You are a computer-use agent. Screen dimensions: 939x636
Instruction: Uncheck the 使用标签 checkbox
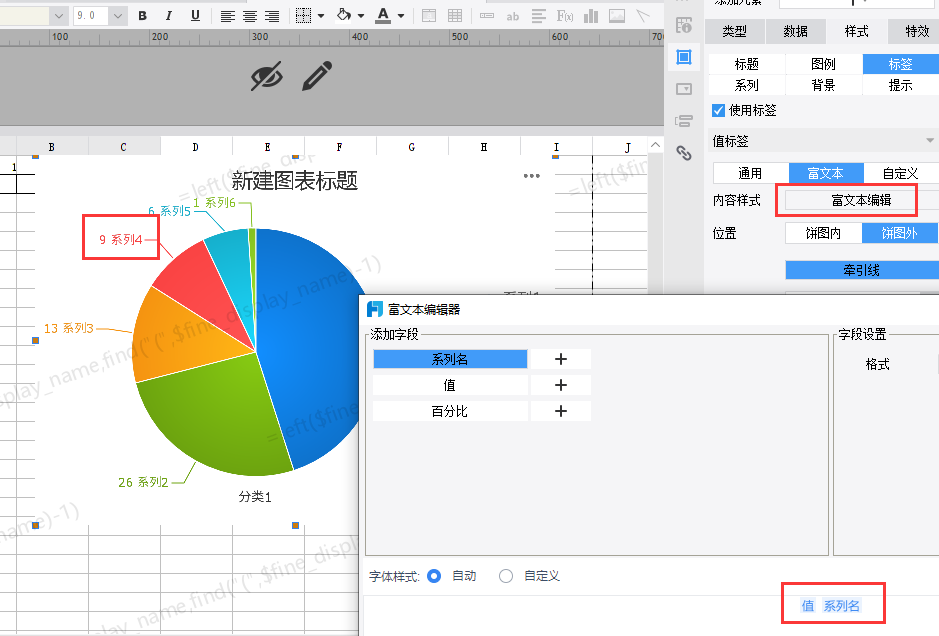pyautogui.click(x=719, y=110)
